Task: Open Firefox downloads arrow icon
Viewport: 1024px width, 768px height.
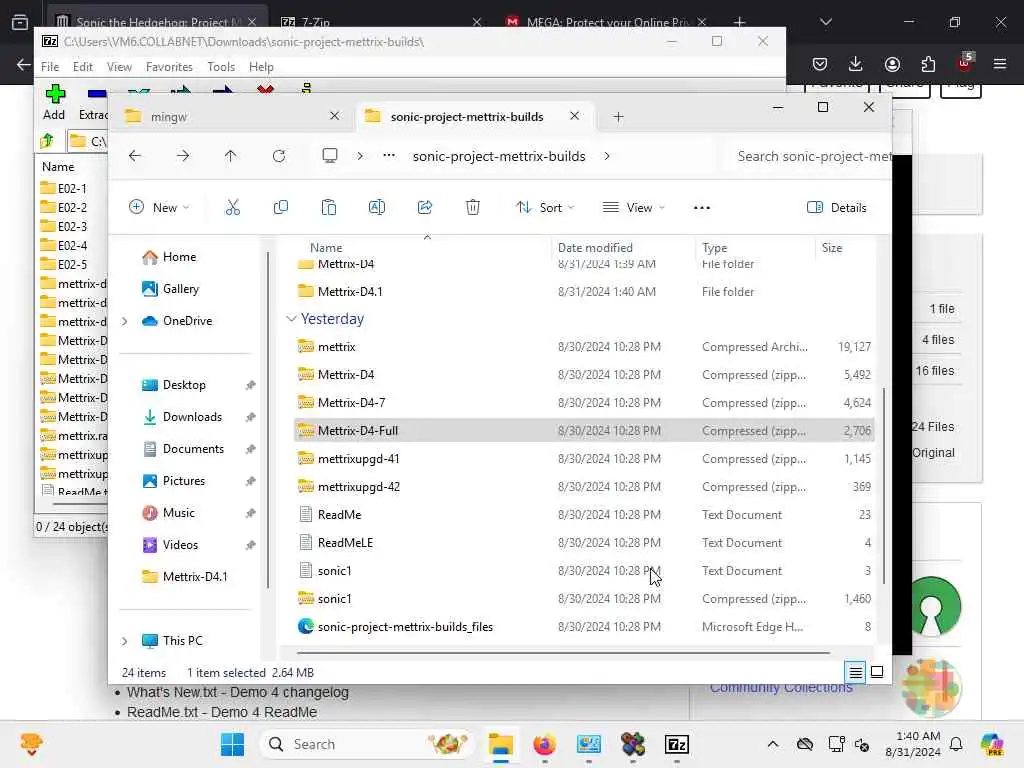Action: point(856,64)
